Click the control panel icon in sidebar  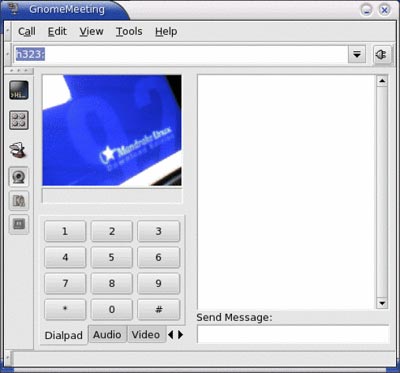pyautogui.click(x=19, y=120)
